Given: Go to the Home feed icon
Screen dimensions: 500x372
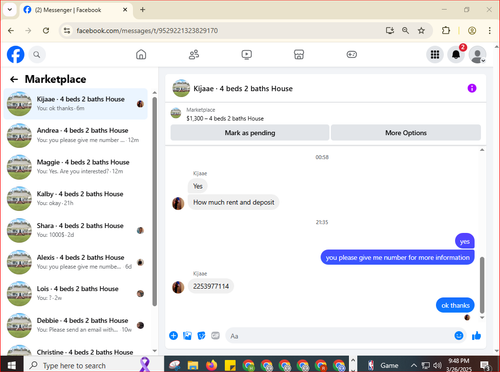Looking at the screenshot, I should (x=141, y=54).
